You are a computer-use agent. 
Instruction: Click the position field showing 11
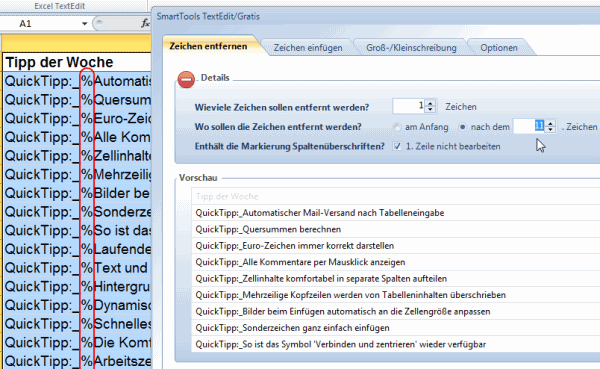tap(530, 126)
